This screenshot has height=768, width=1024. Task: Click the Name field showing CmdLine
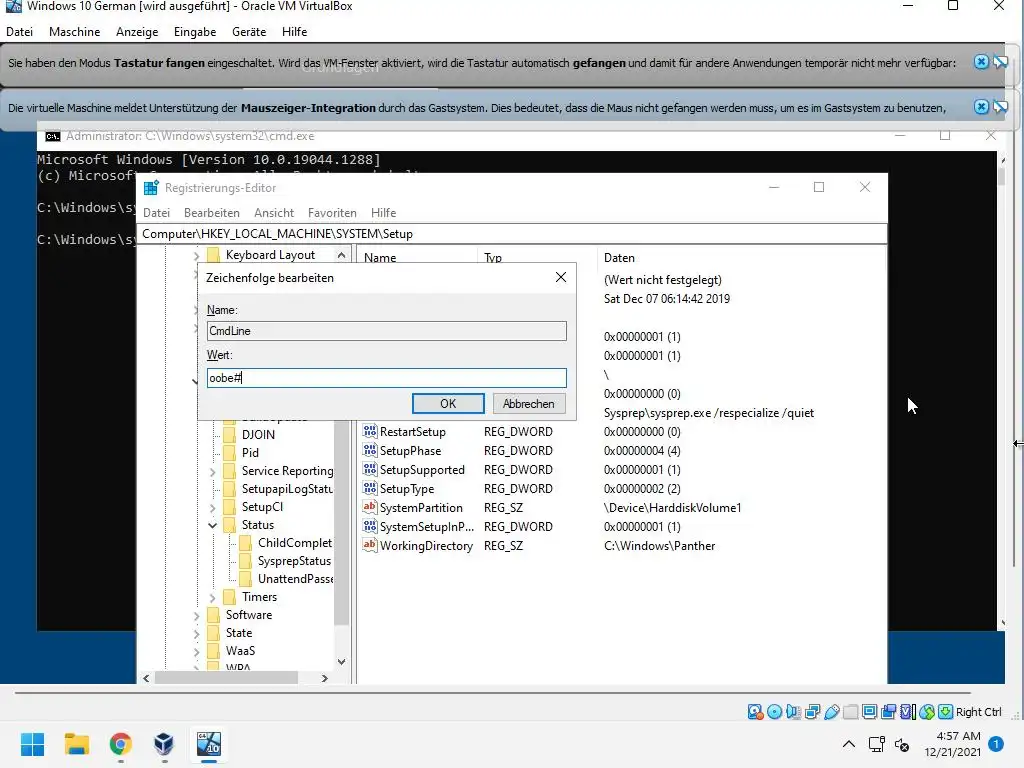387,331
